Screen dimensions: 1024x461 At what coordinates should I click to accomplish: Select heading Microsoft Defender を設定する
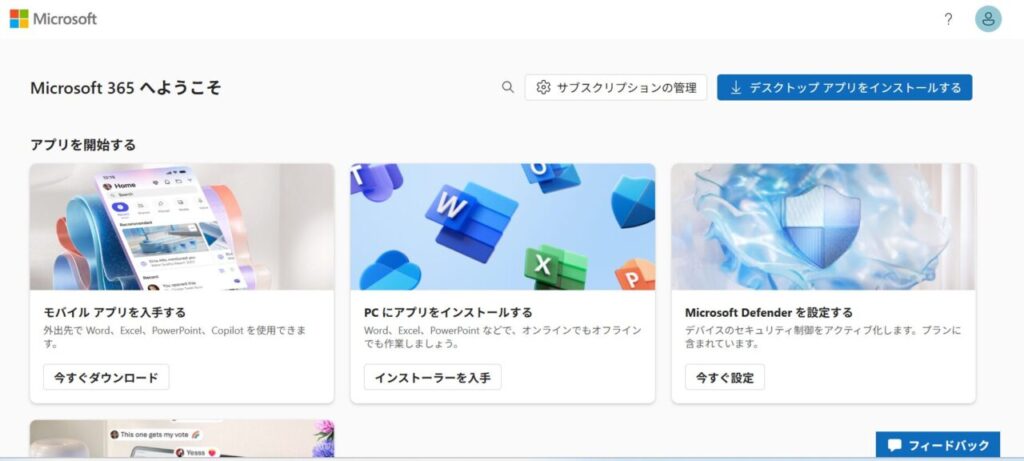point(769,312)
